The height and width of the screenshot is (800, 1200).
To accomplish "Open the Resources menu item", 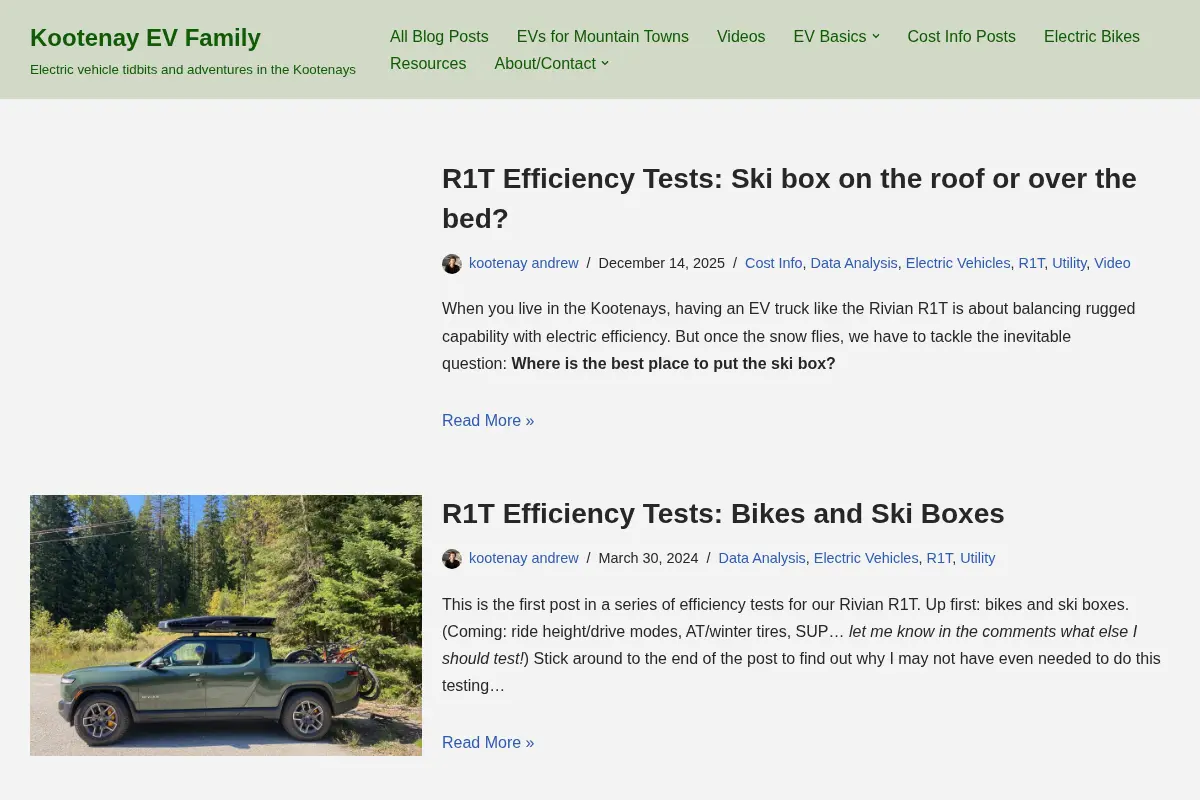I will click(428, 64).
